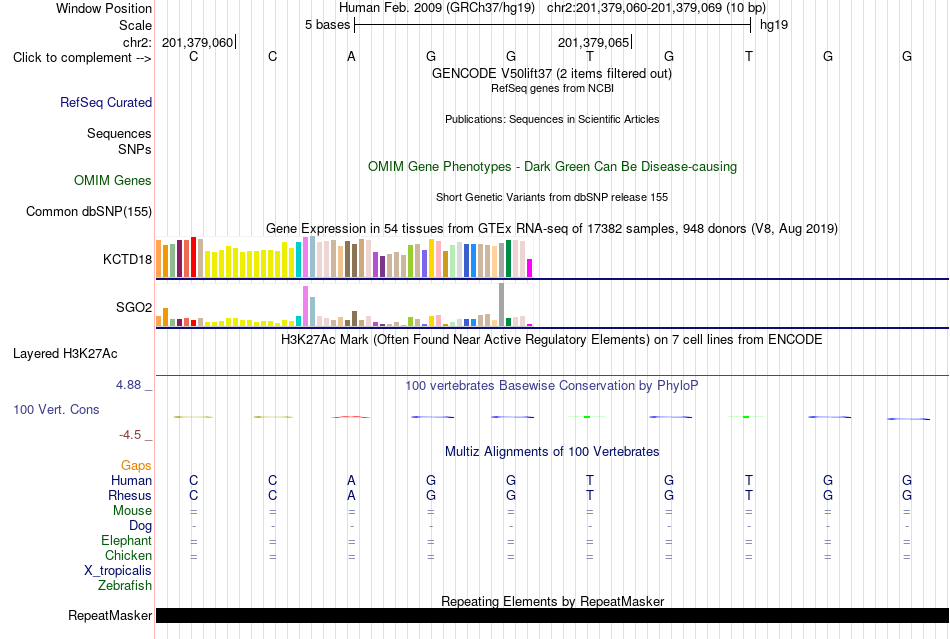Click 'Repeating Elements by RepeatMasker' title

tap(553, 601)
